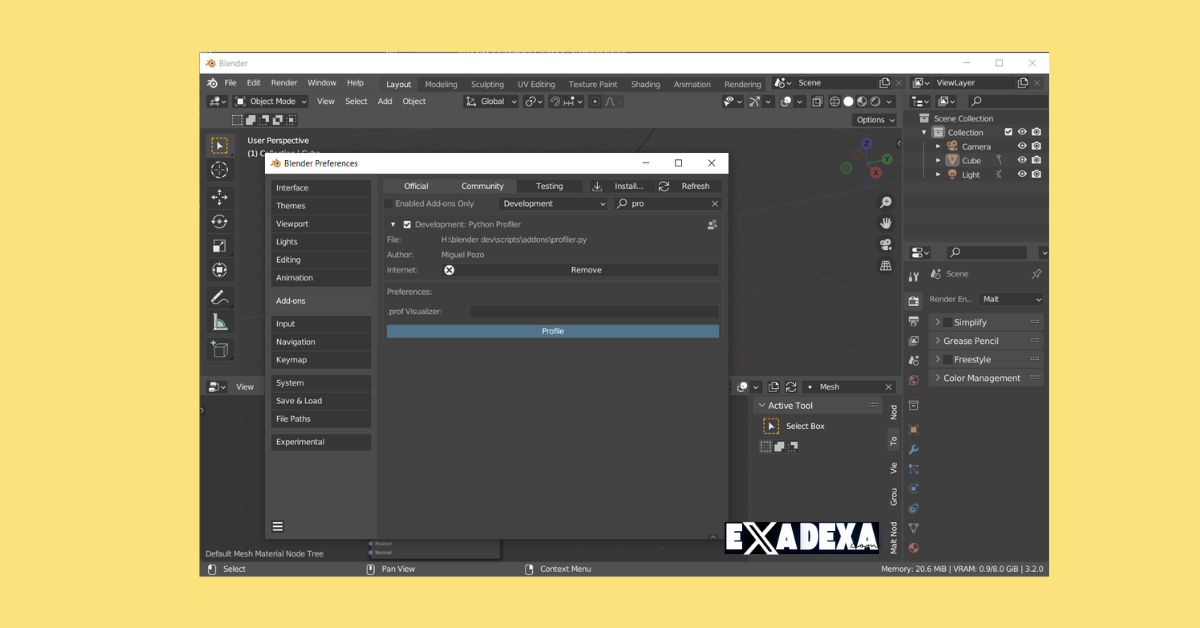Image resolution: width=1200 pixels, height=628 pixels.
Task: Activate the Annotate tool
Action: coord(219,296)
